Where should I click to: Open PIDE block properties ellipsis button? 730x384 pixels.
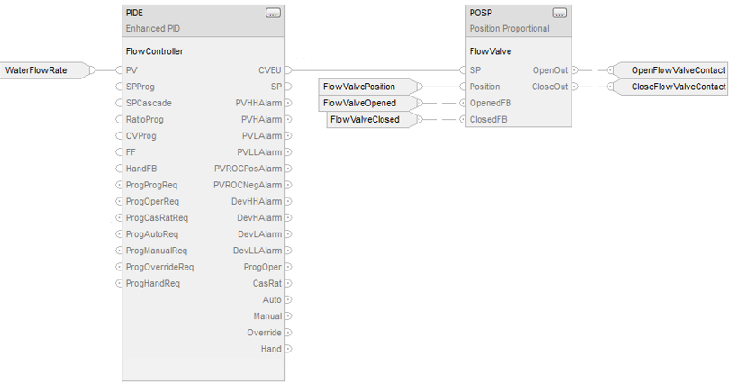tap(273, 13)
